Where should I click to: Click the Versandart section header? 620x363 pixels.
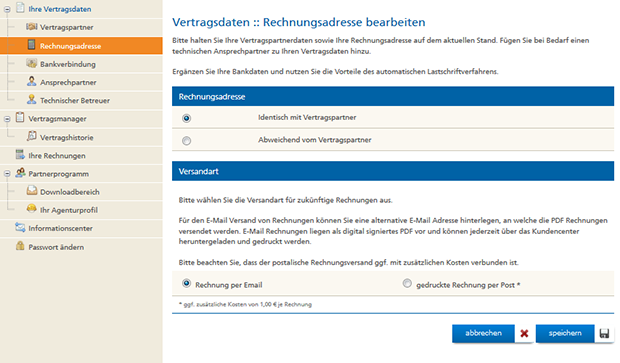[393, 171]
